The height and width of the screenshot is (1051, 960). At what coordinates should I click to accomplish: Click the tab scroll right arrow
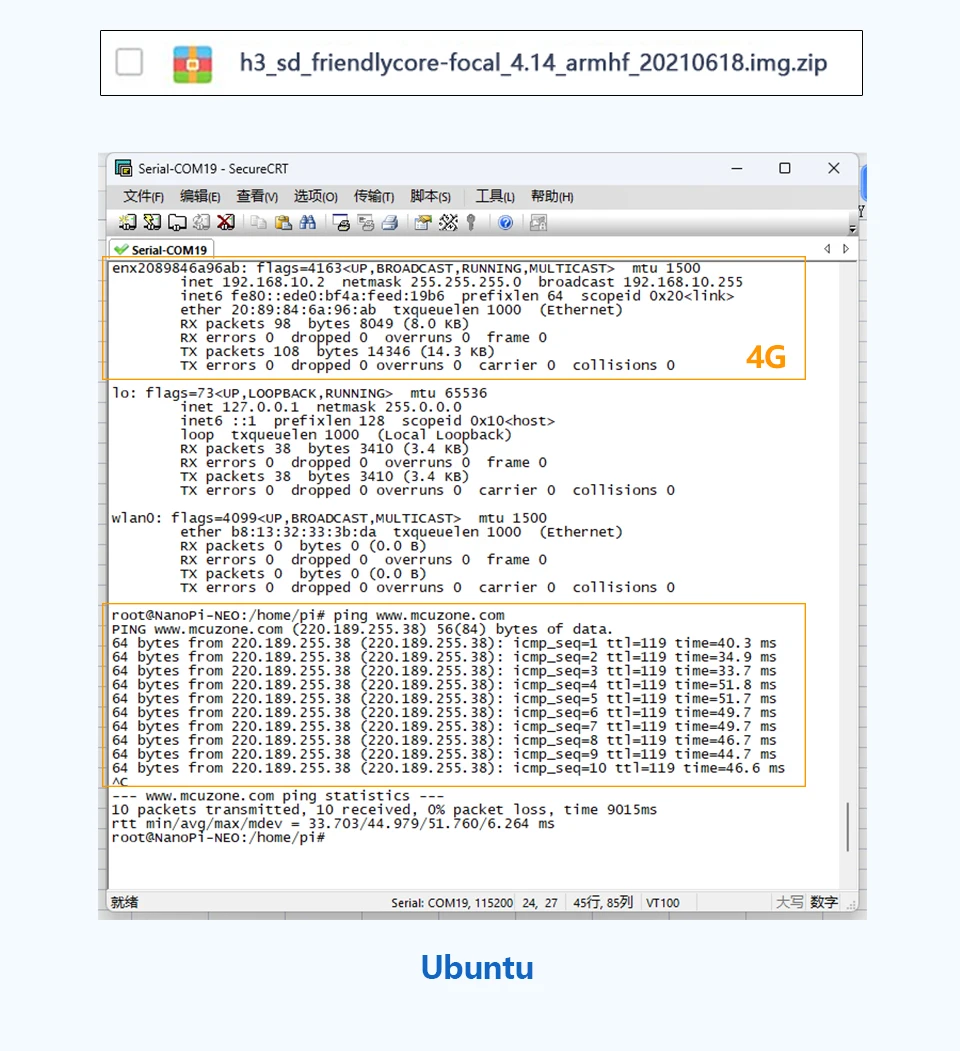tap(846, 249)
